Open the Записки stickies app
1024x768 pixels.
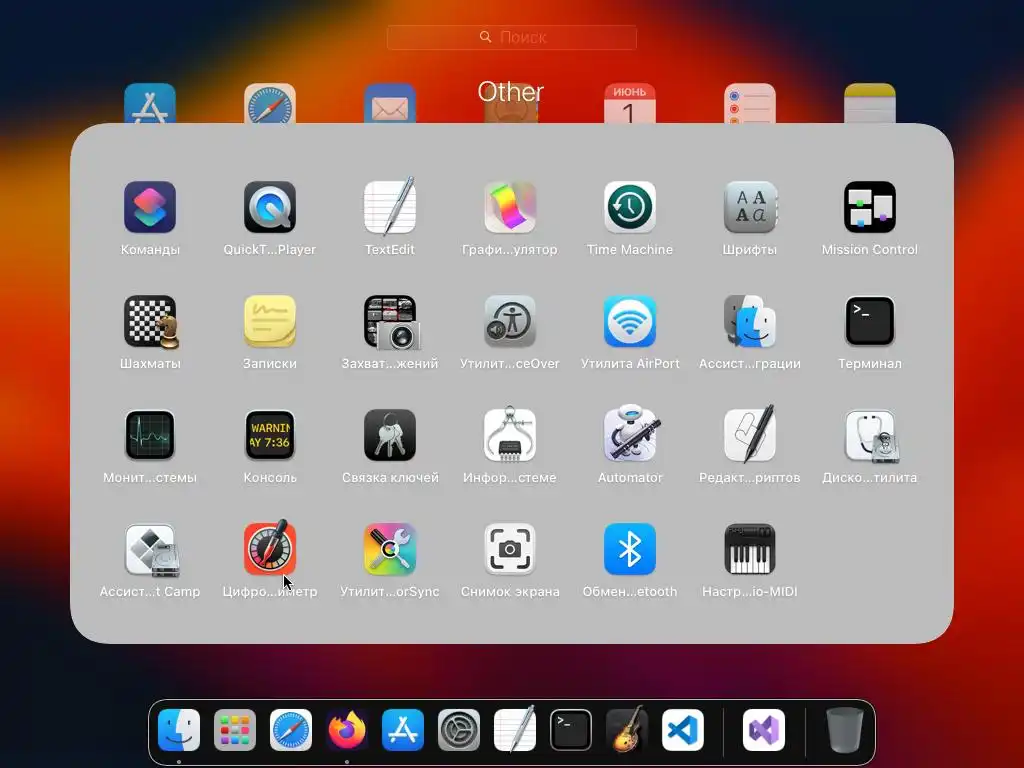click(x=270, y=321)
